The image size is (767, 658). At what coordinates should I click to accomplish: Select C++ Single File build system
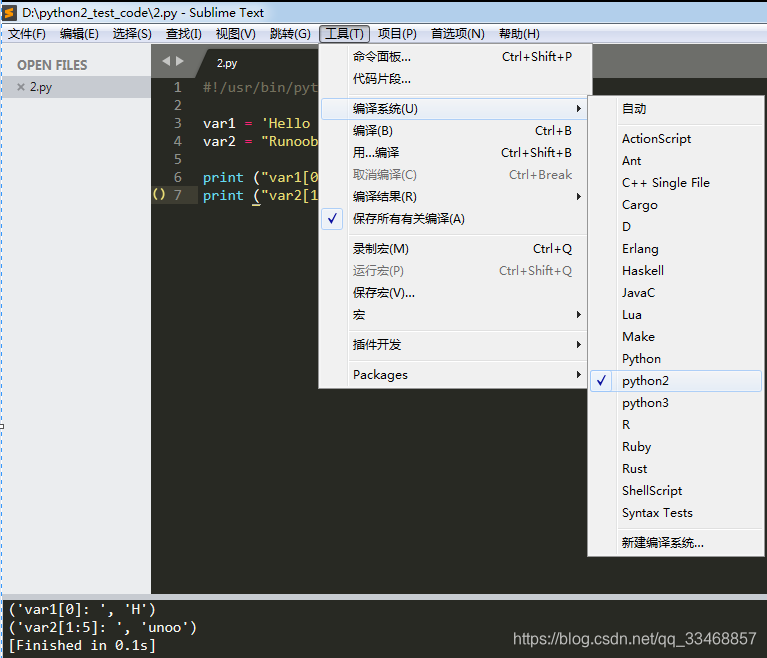(x=676, y=182)
